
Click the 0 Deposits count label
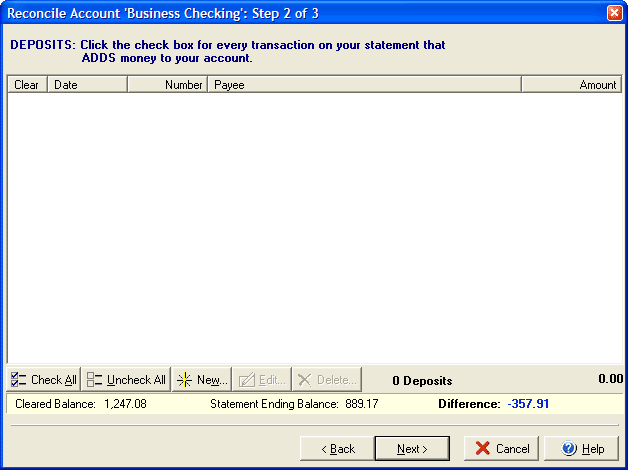coord(422,381)
